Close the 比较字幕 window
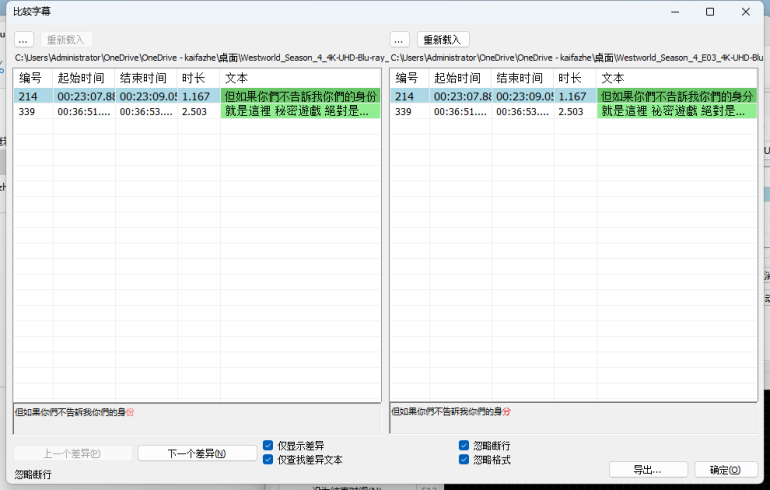This screenshot has height=490, width=770. tap(745, 12)
